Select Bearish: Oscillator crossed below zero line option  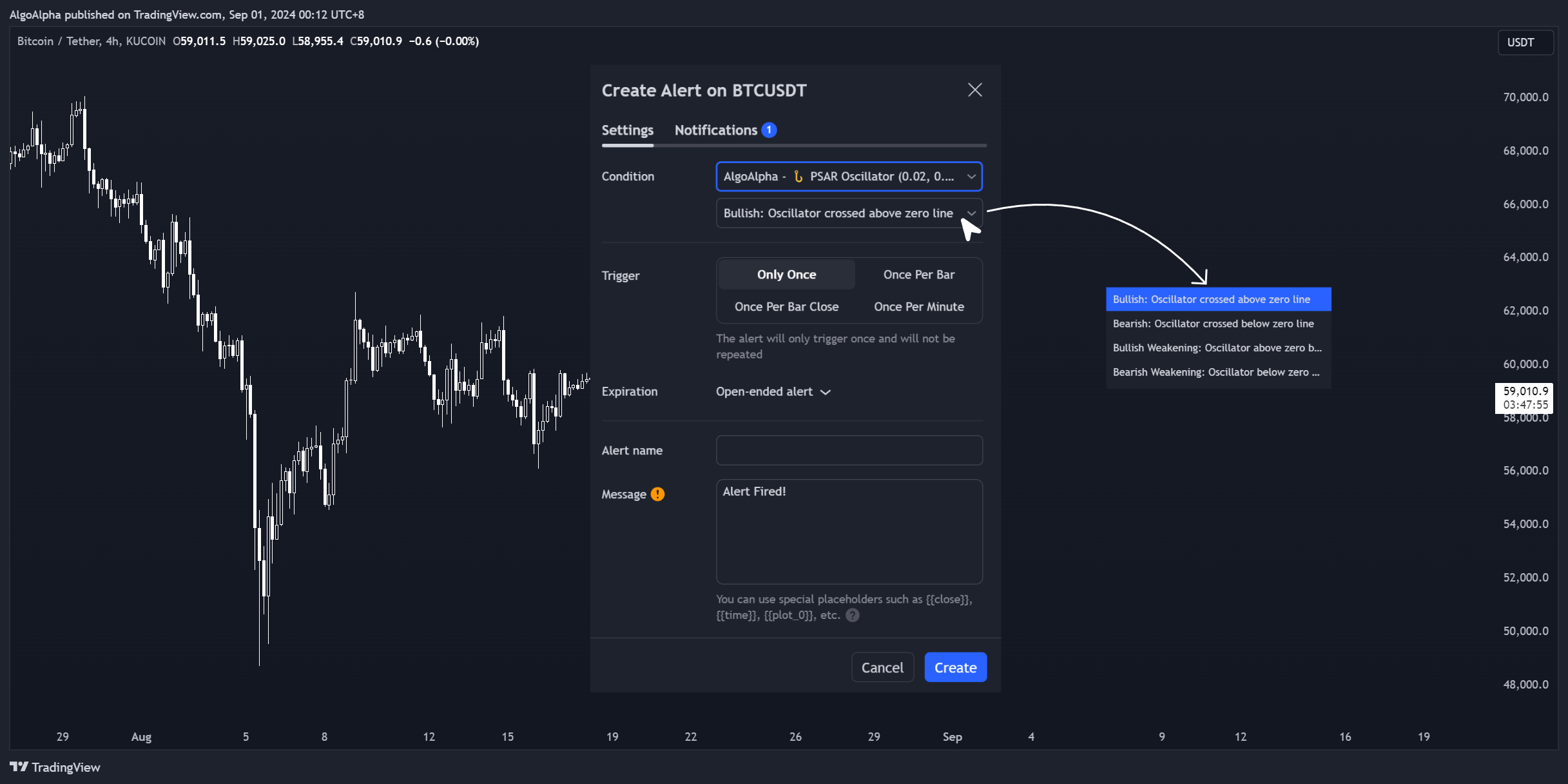[x=1218, y=324]
